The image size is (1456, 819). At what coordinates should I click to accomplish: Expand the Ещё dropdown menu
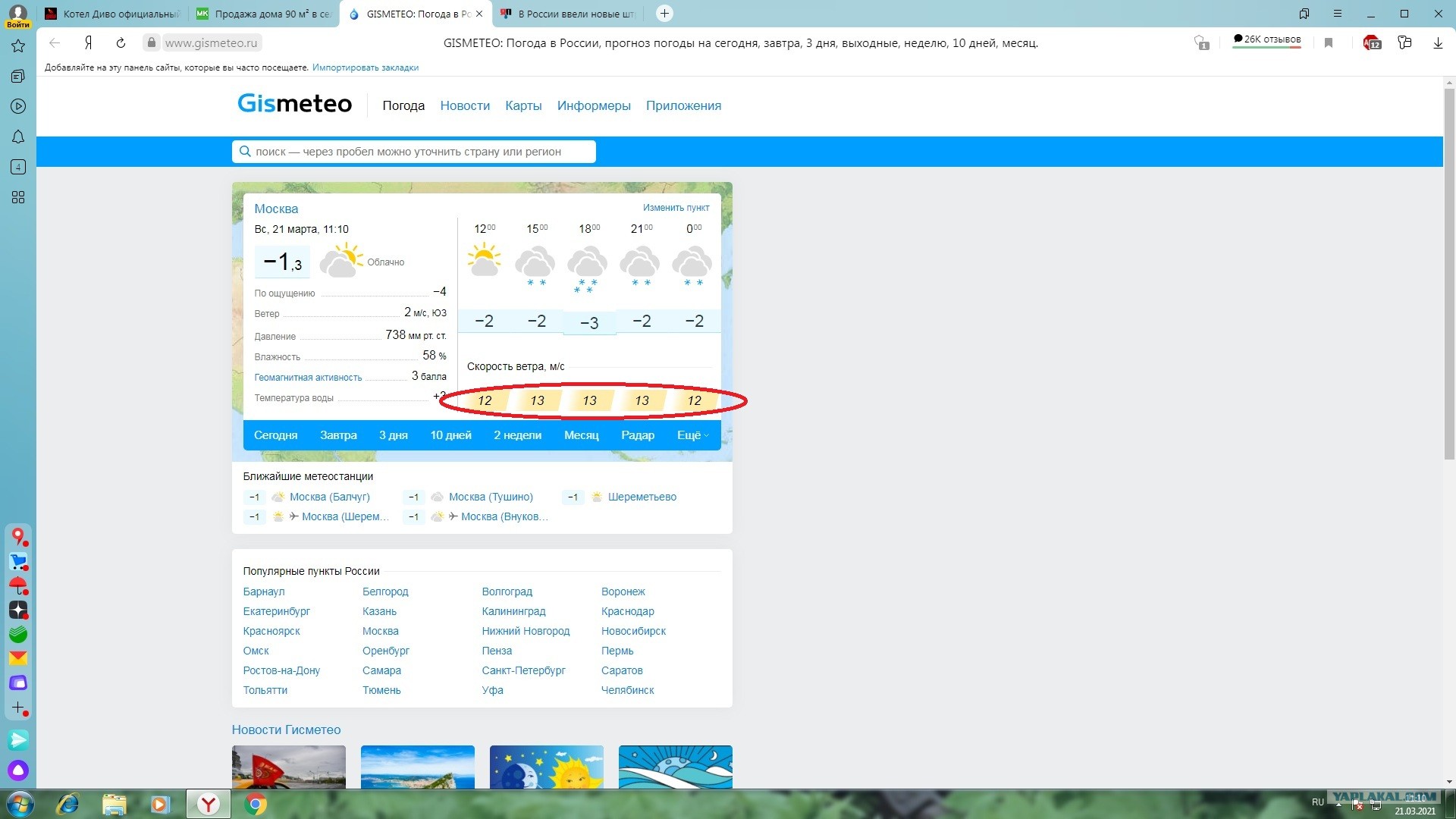coord(693,435)
